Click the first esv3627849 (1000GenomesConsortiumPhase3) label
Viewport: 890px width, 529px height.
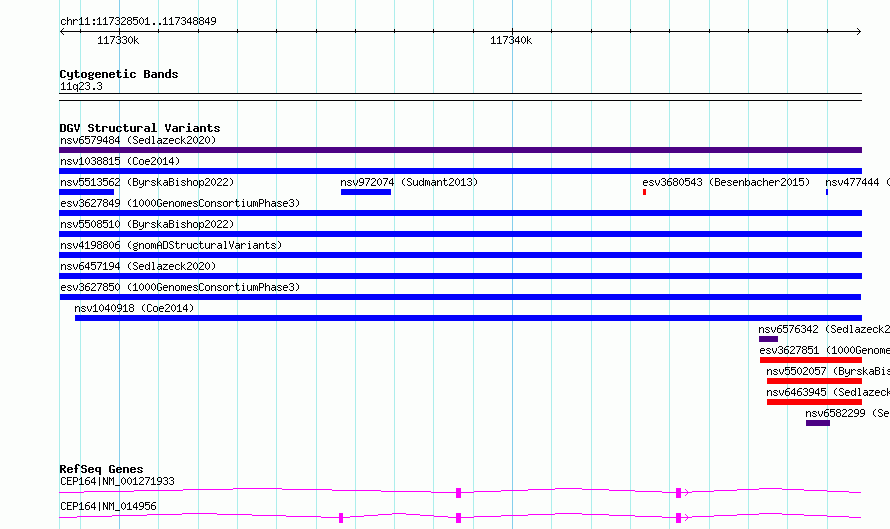coord(180,203)
